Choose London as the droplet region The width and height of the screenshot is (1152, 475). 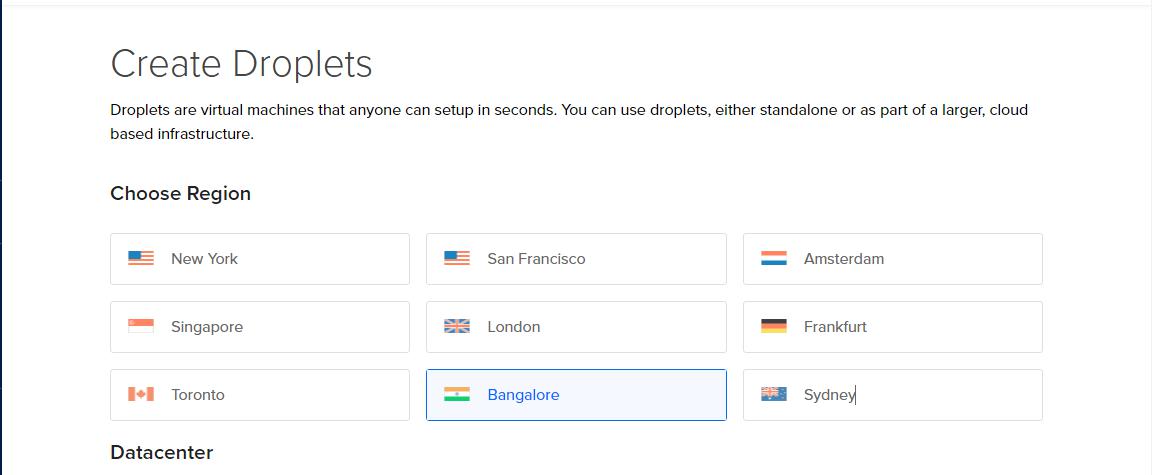click(576, 327)
